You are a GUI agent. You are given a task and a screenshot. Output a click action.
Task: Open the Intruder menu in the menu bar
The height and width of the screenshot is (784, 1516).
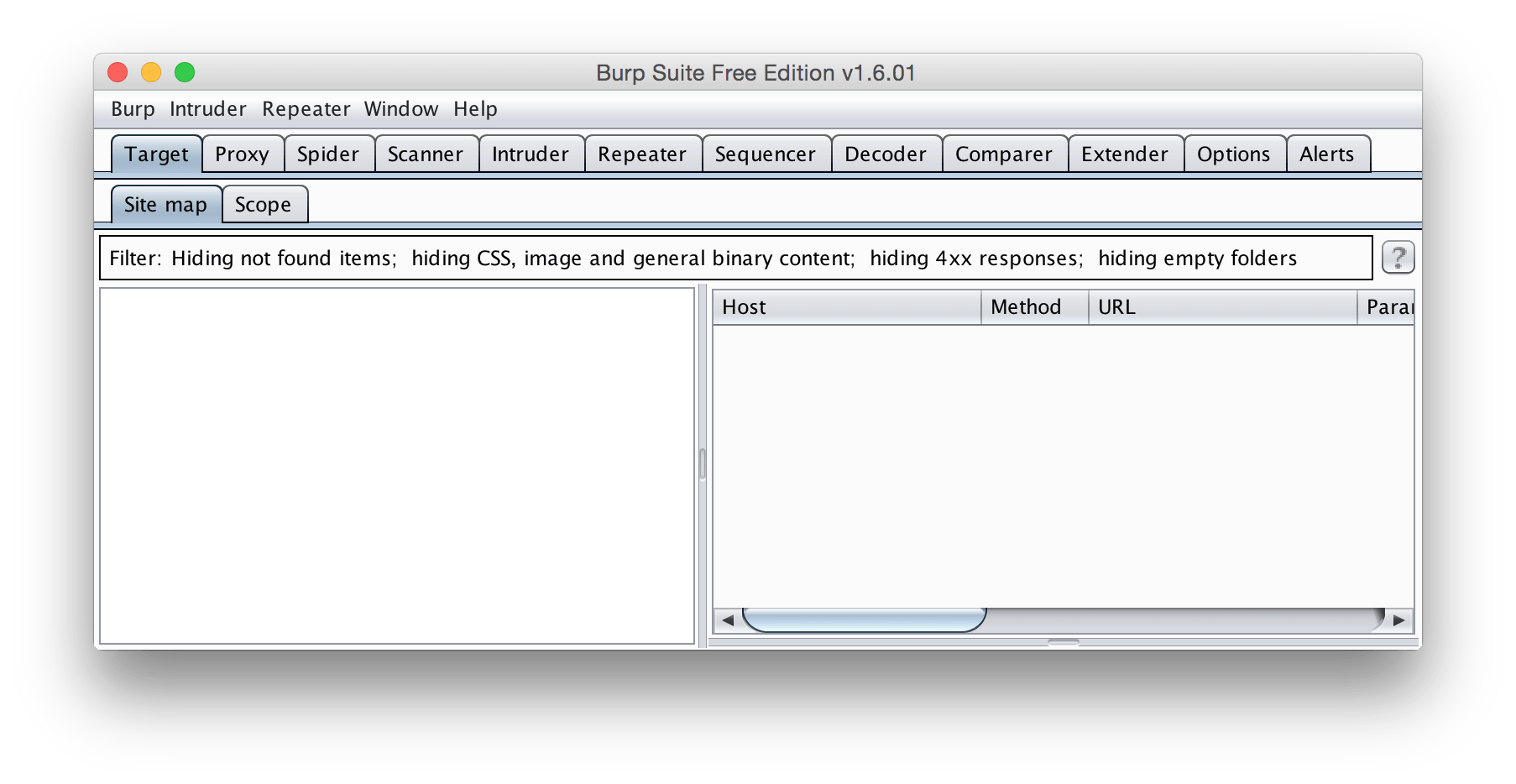point(207,109)
